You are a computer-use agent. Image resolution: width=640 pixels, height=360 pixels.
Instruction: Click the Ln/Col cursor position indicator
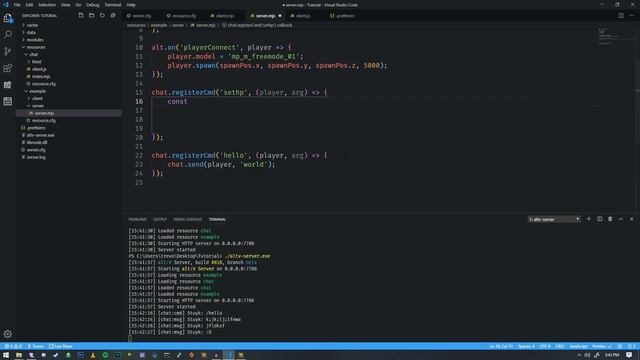[x=501, y=346]
